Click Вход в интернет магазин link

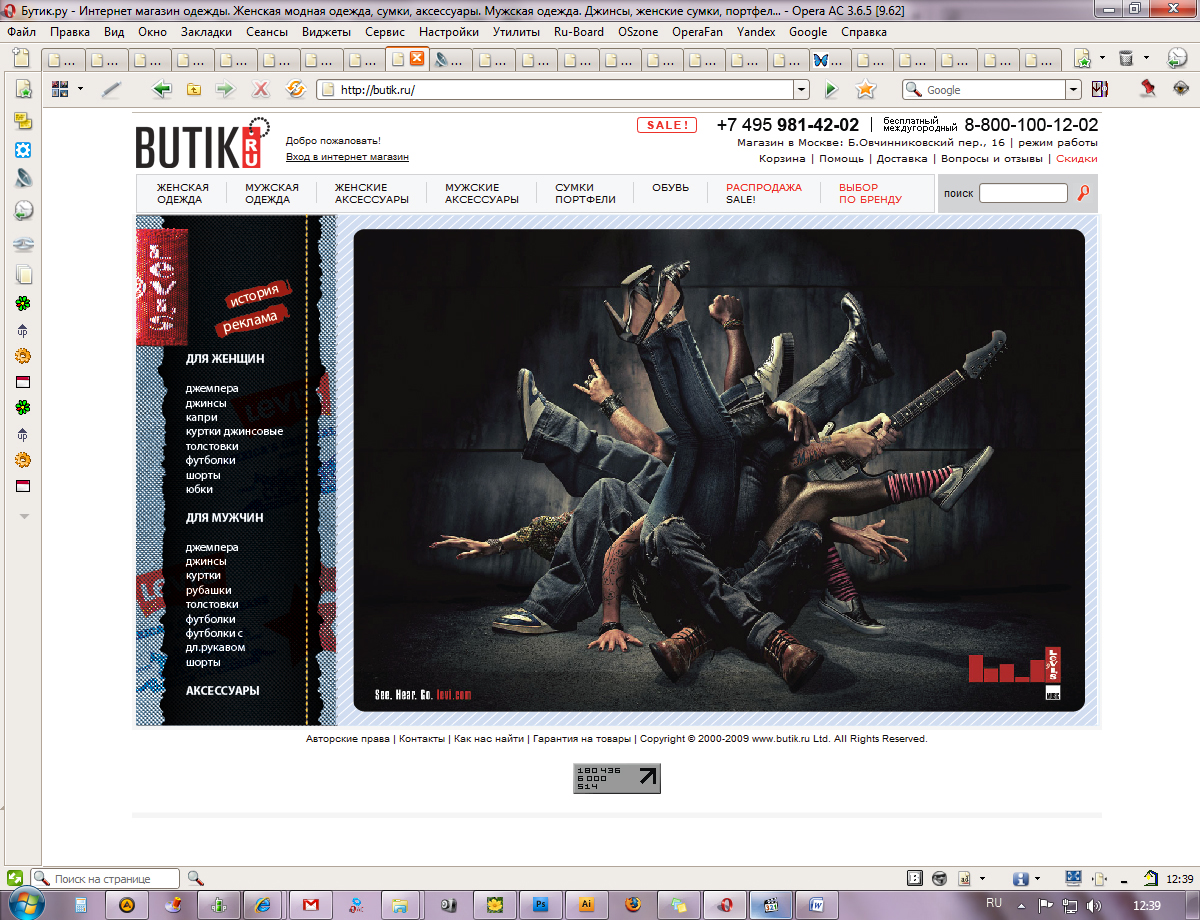pos(347,157)
